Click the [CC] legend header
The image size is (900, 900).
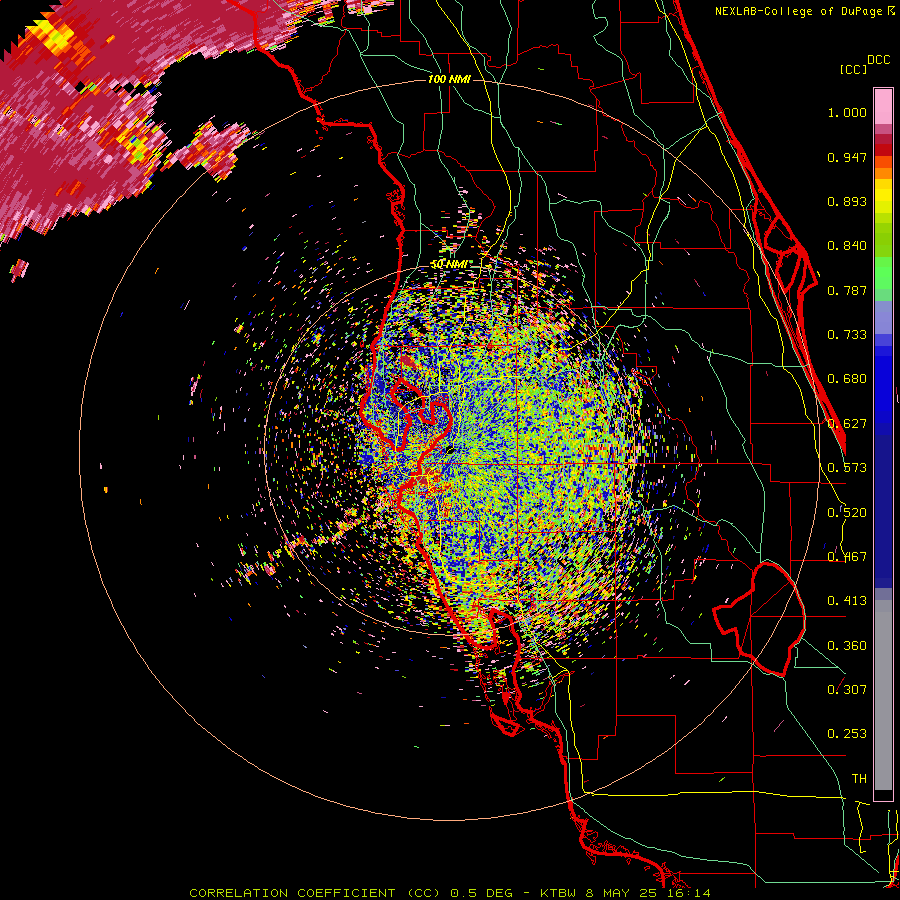point(853,69)
